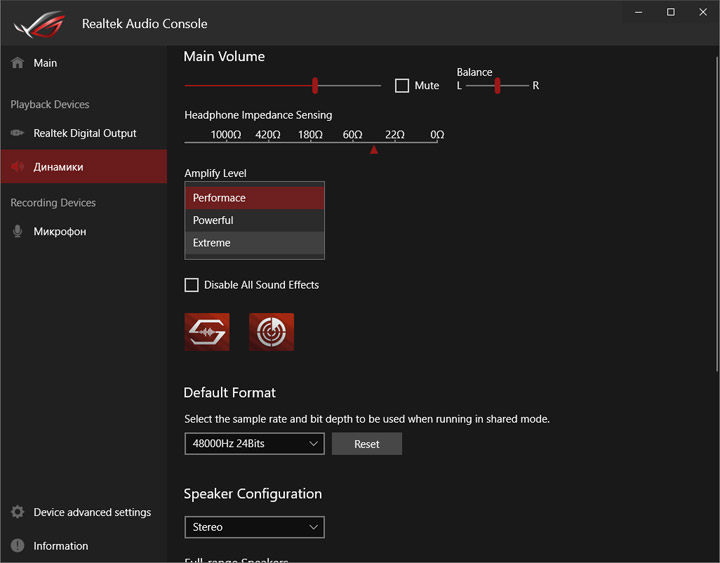Open Sonic Studio sound effect icon
720x563 pixels.
pos(207,332)
